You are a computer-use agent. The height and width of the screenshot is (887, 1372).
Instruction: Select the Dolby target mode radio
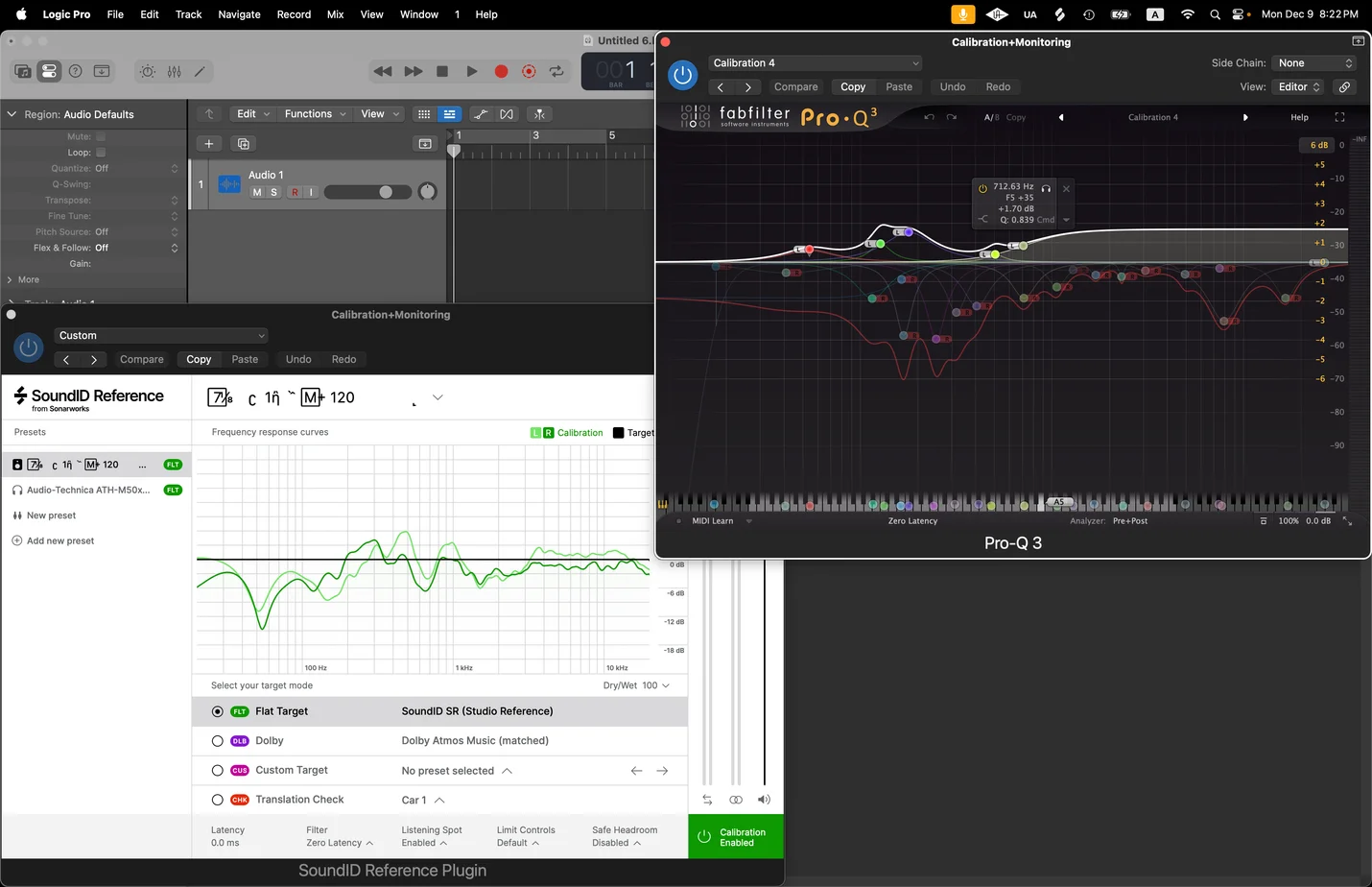(x=217, y=741)
